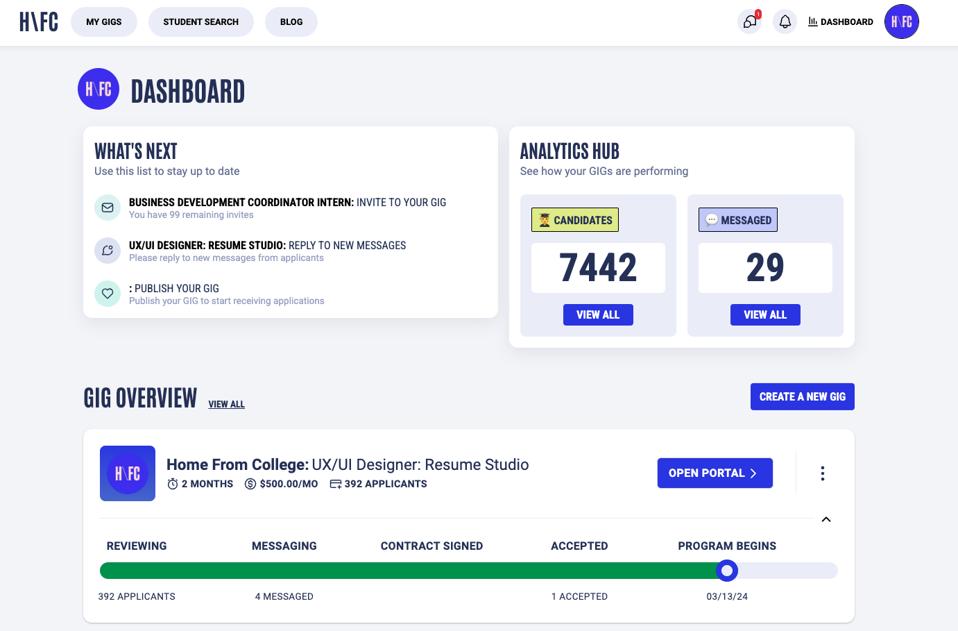Open the three-dot gig options menu

coord(822,473)
